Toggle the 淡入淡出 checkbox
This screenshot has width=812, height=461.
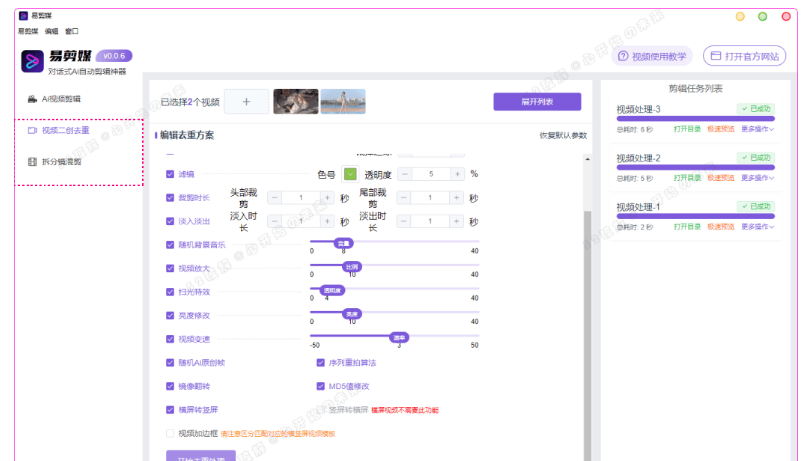170,221
